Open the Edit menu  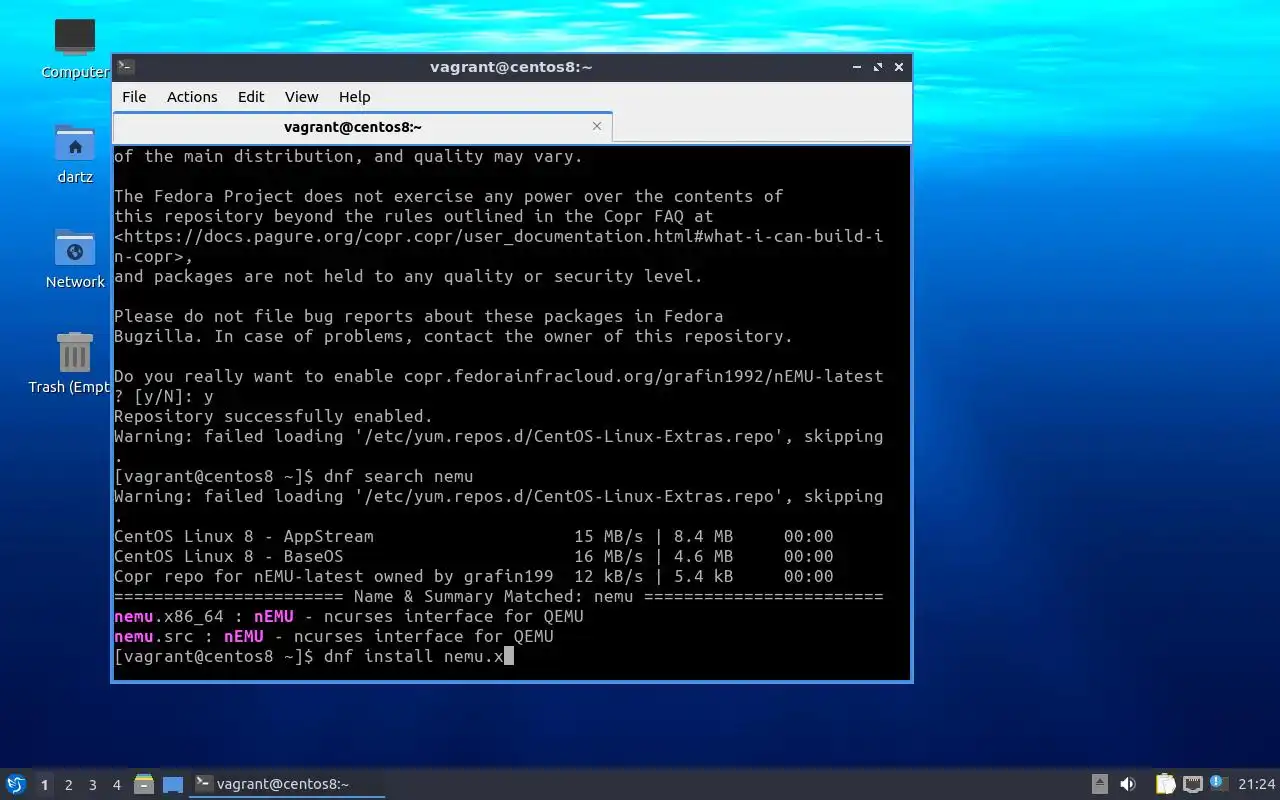tap(251, 97)
